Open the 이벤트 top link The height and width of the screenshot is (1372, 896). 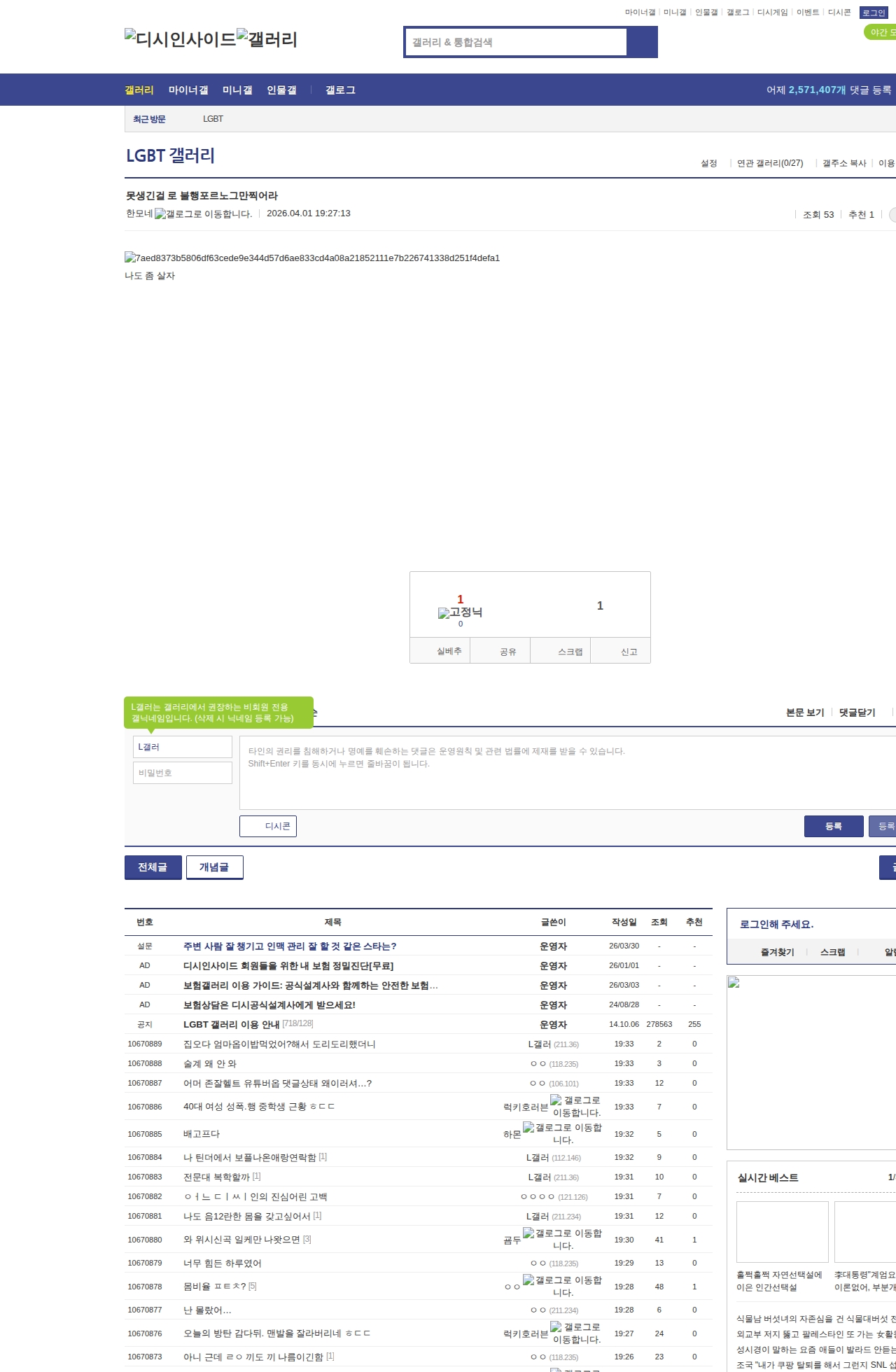[808, 13]
